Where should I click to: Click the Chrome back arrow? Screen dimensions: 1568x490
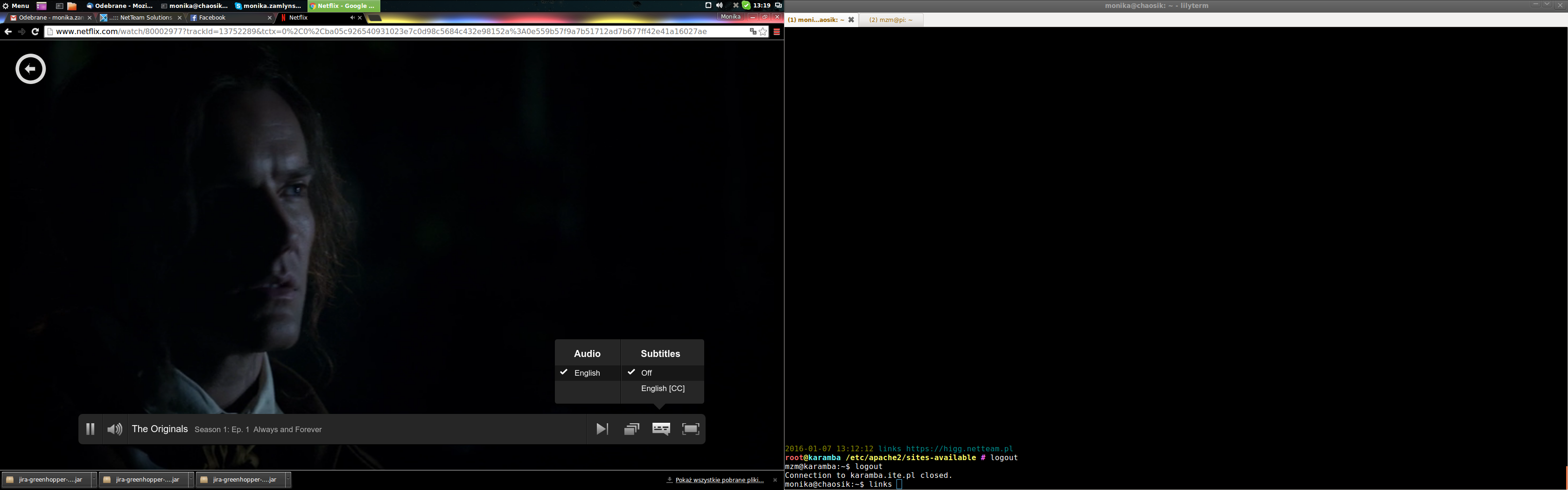pos(8,32)
